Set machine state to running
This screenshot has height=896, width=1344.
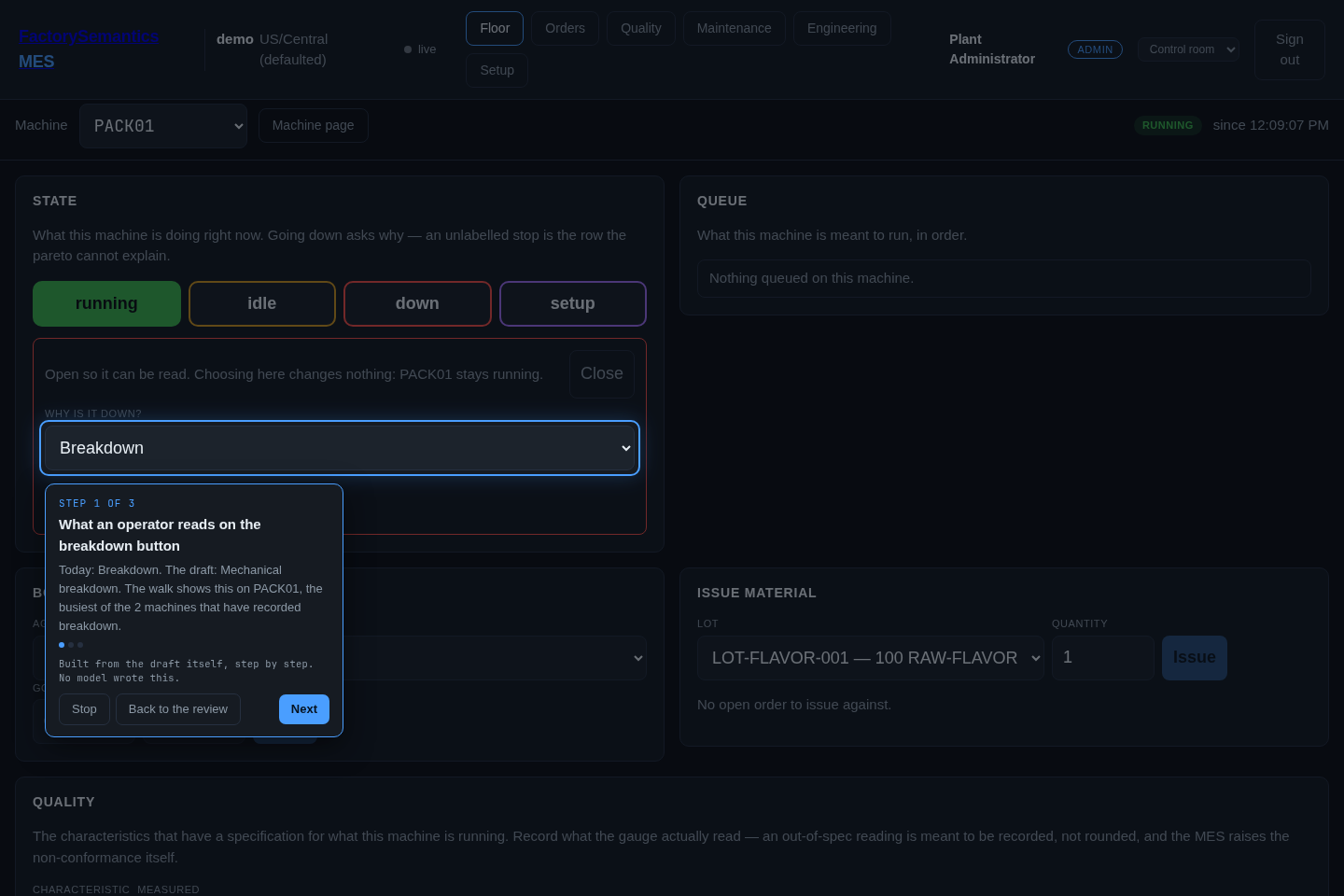point(106,304)
